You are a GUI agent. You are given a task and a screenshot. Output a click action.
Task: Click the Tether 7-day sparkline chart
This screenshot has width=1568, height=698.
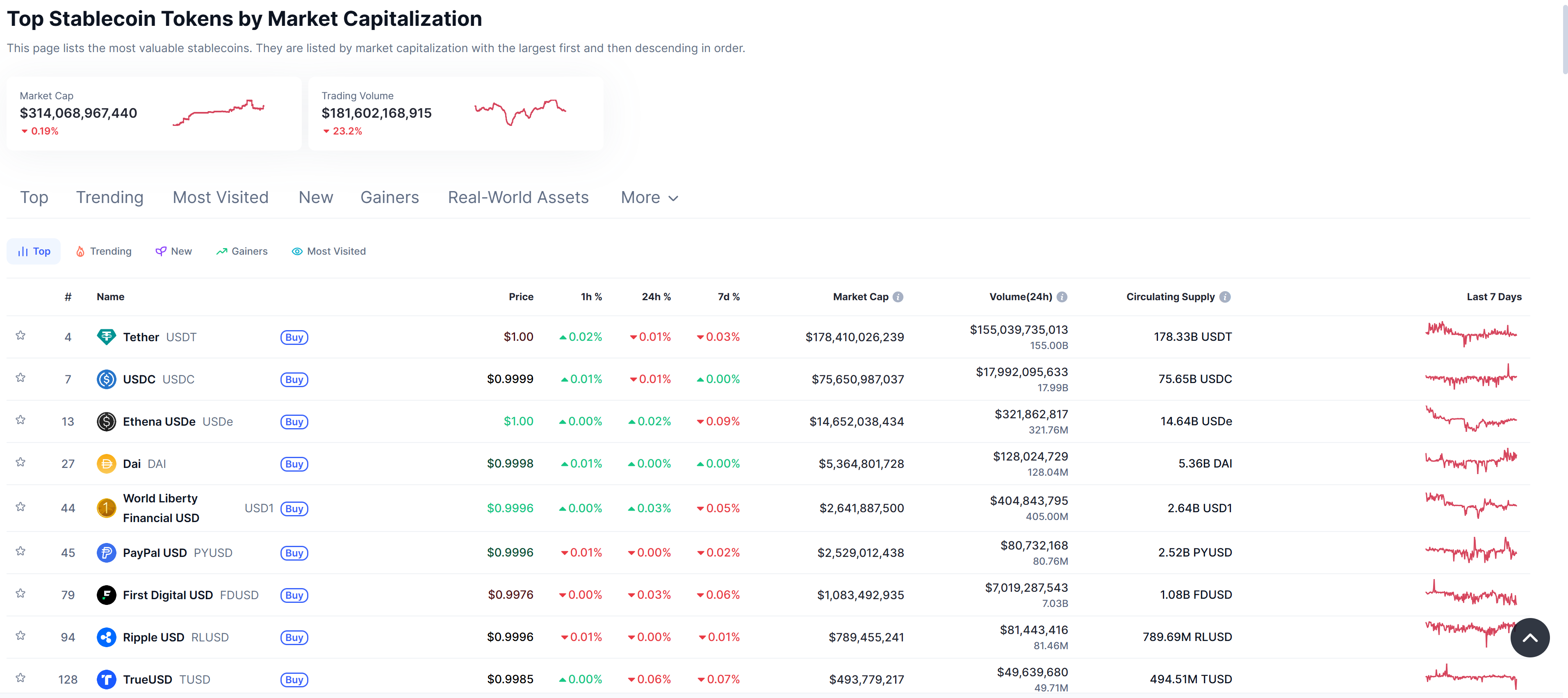point(1470,333)
